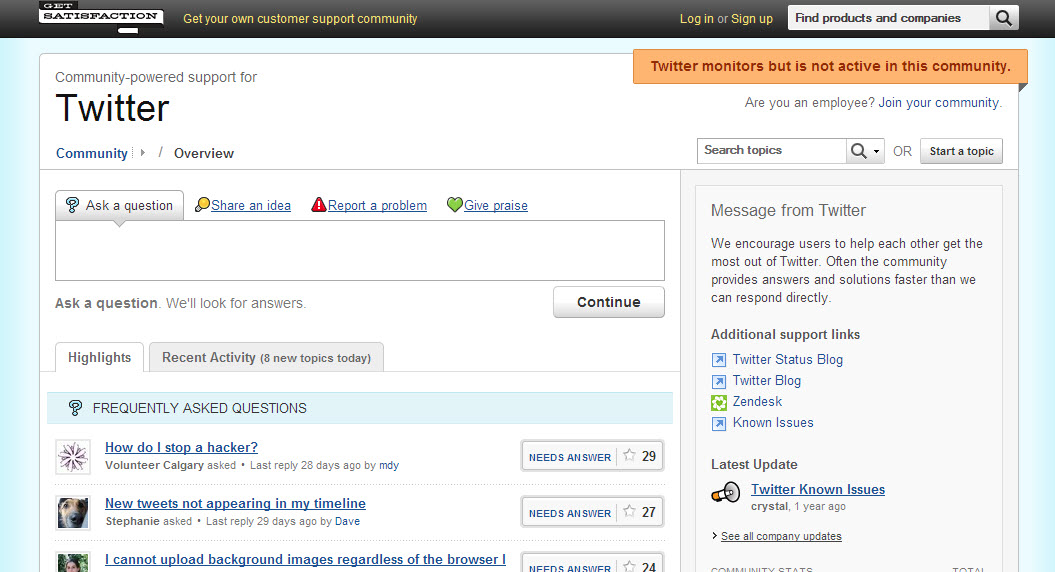This screenshot has height=572, width=1055.
Task: Click the Search topics magnifier icon
Action: point(859,151)
